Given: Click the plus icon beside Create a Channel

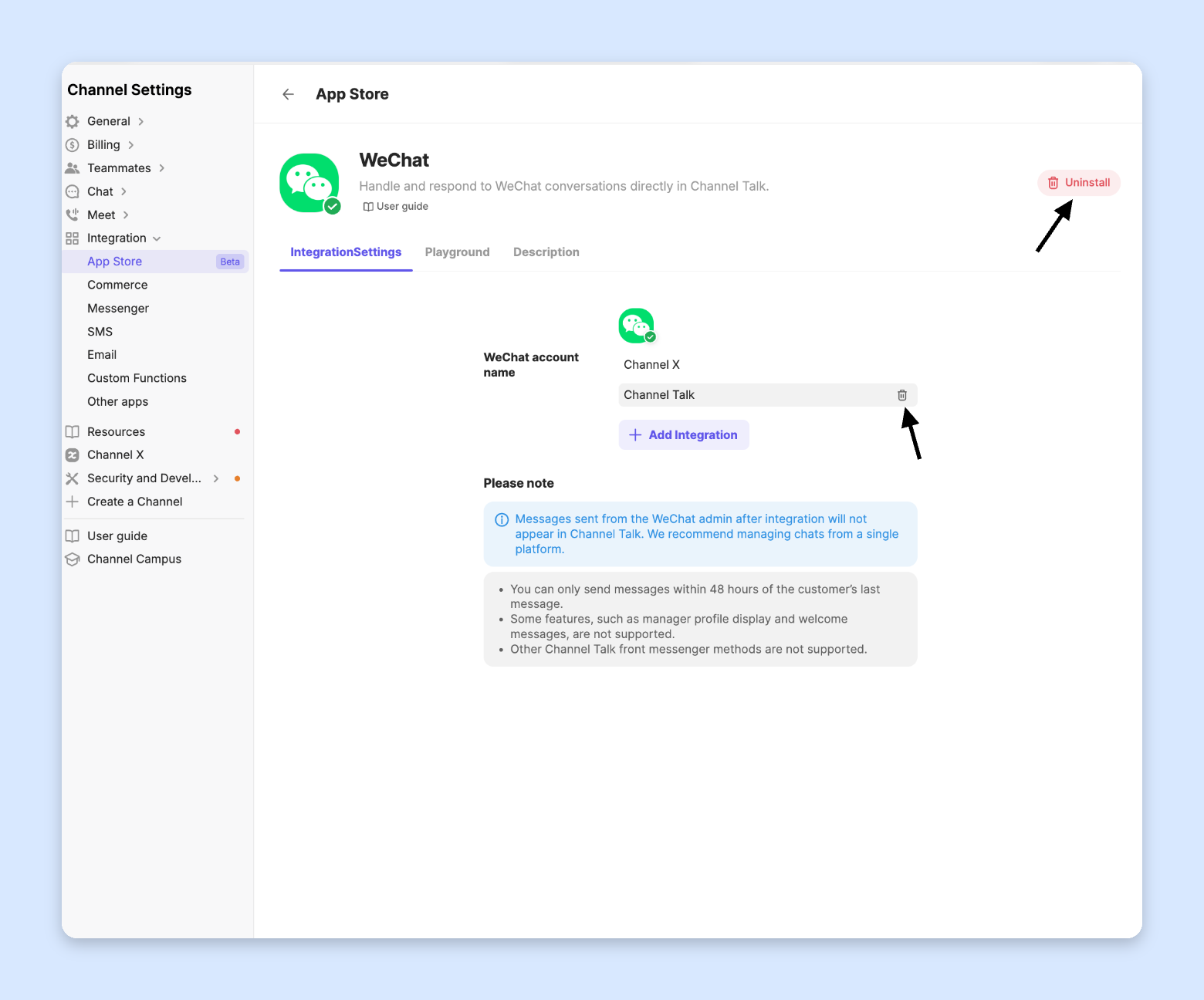Looking at the screenshot, I should [x=73, y=502].
